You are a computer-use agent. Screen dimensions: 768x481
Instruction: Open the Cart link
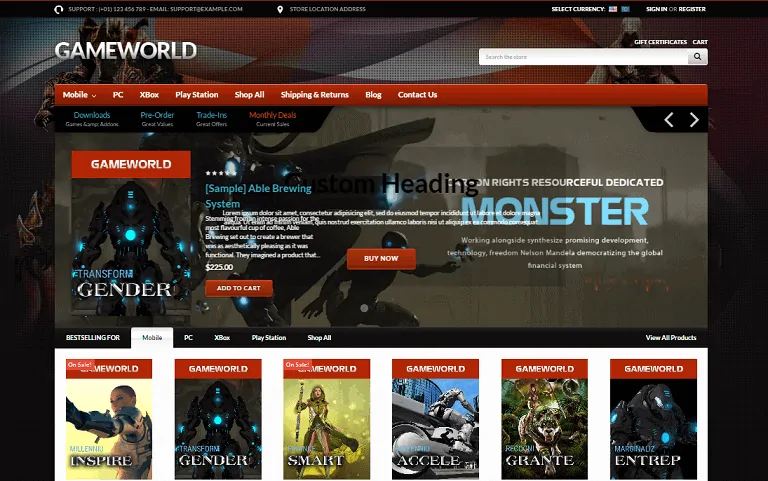(700, 42)
